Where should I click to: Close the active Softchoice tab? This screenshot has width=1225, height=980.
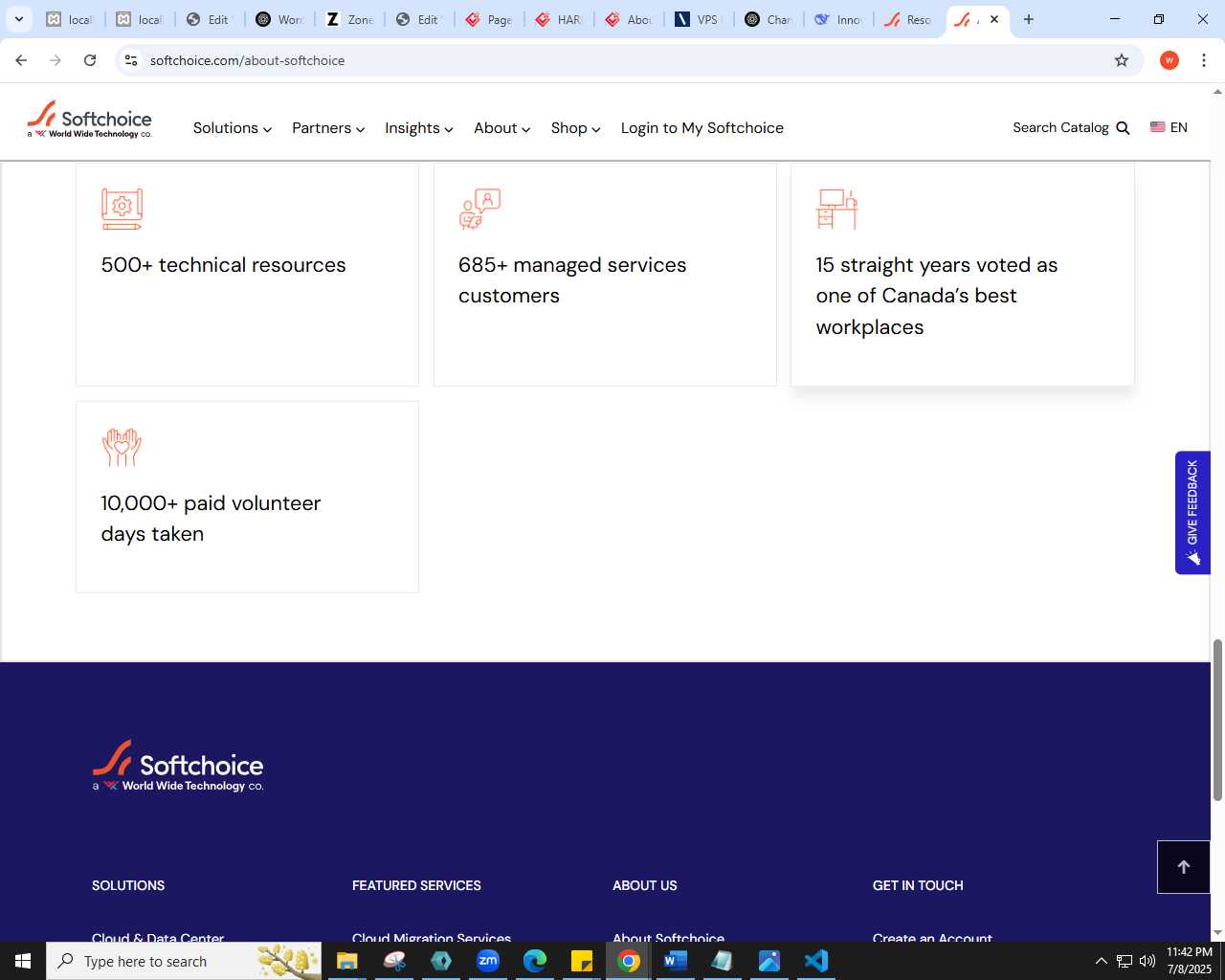[x=994, y=19]
